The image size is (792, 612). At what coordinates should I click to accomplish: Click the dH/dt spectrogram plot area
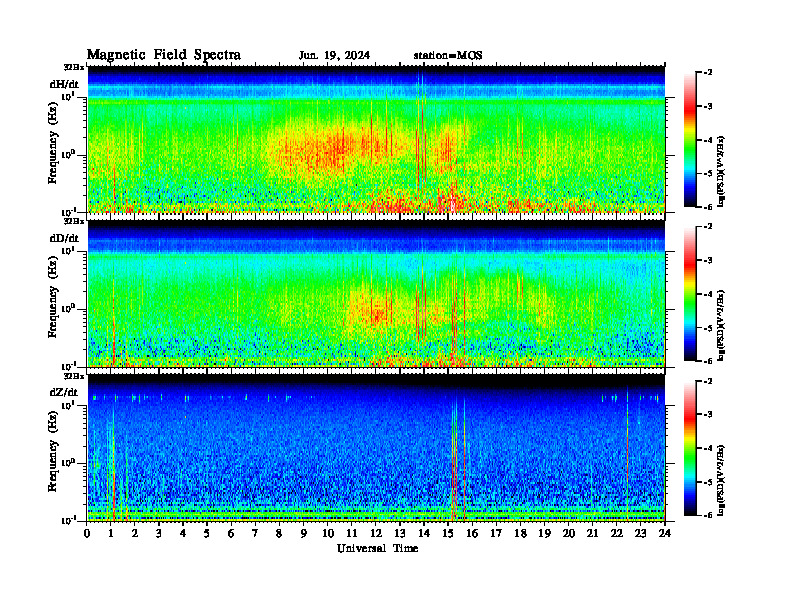[376, 139]
